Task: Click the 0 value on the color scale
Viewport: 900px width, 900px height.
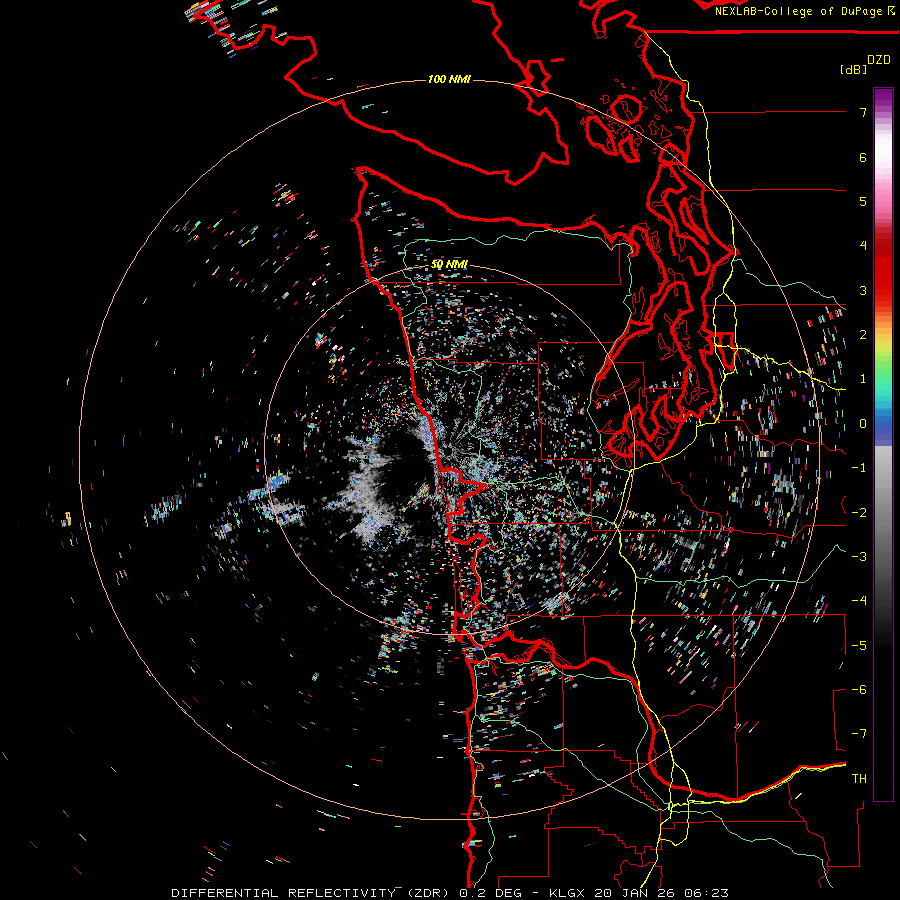Action: click(863, 424)
